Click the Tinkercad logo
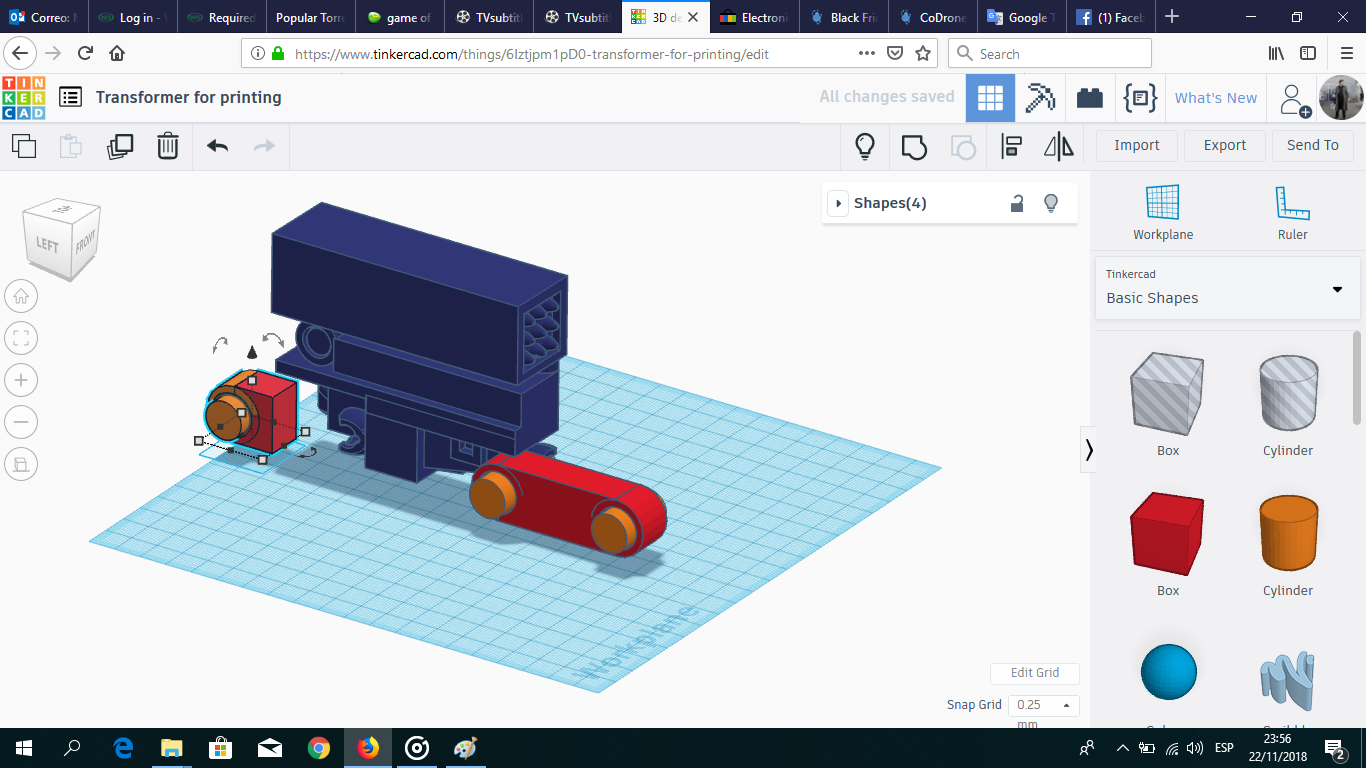 [x=23, y=97]
